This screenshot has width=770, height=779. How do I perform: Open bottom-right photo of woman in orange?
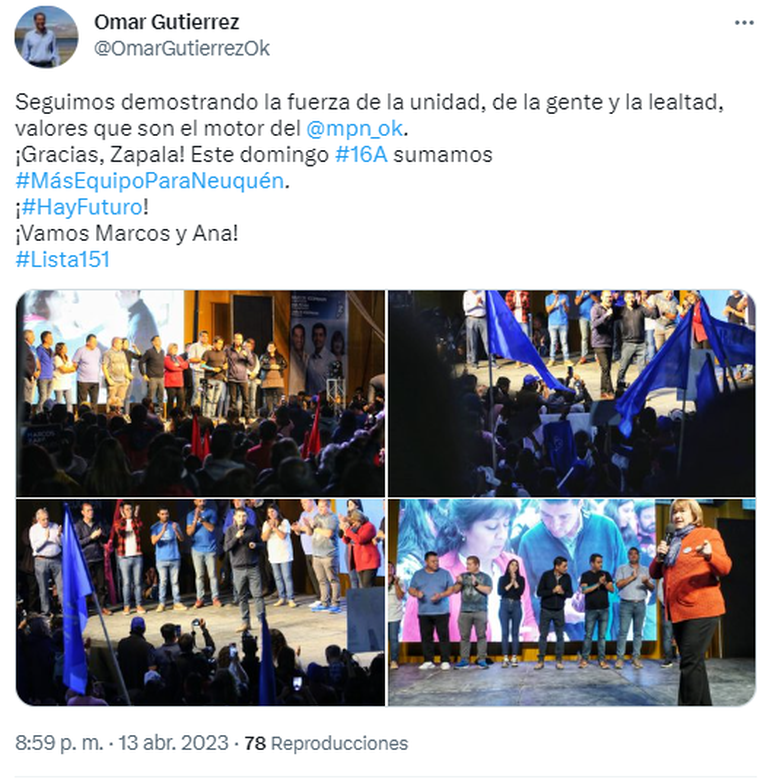[572, 602]
